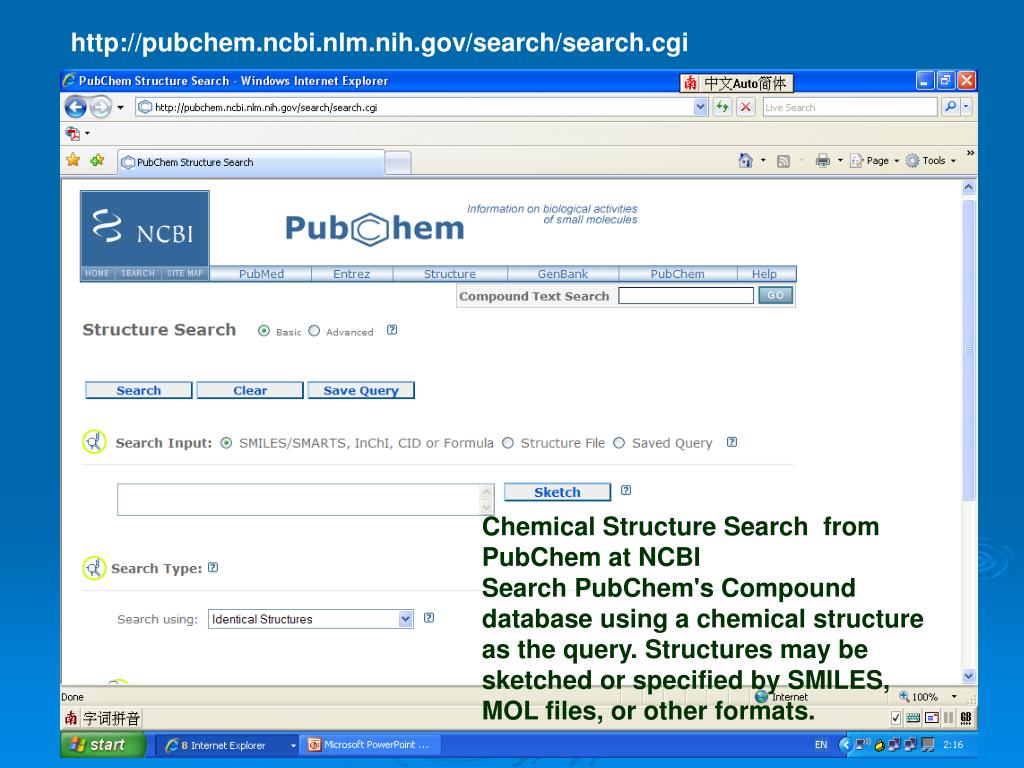Viewport: 1024px width, 768px height.
Task: Select the Advanced search radio button
Action: pos(314,330)
